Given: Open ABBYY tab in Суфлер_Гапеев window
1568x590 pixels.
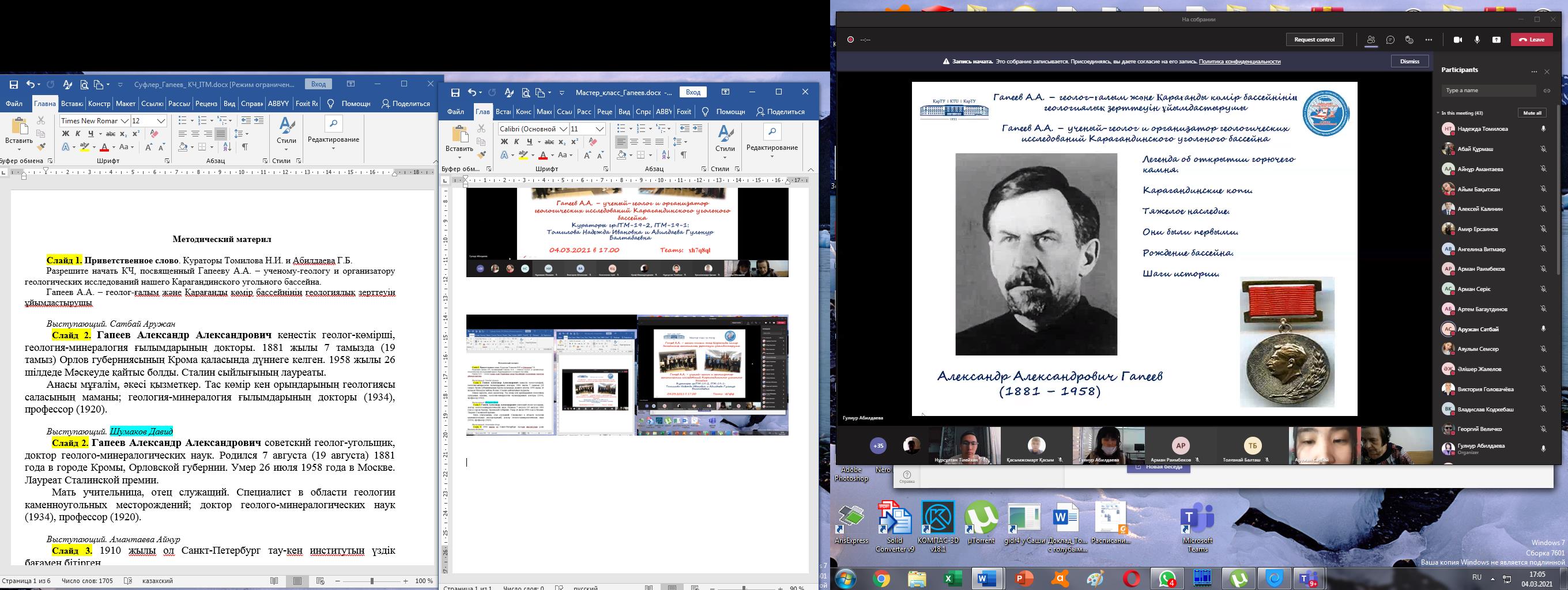Looking at the screenshot, I should pos(278,103).
